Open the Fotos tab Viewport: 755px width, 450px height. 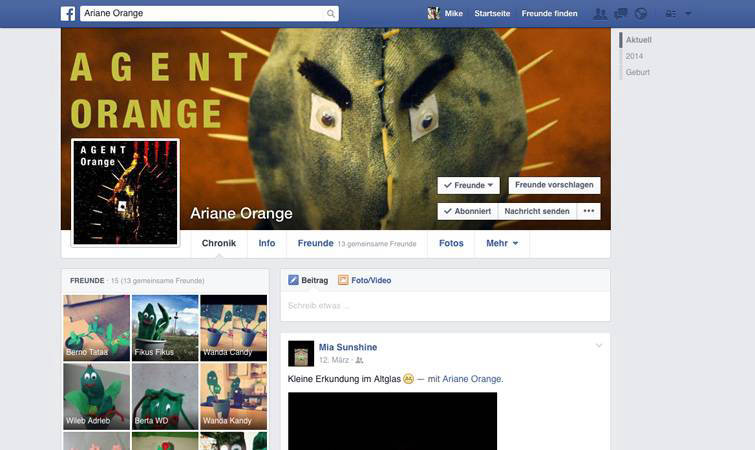click(x=451, y=243)
